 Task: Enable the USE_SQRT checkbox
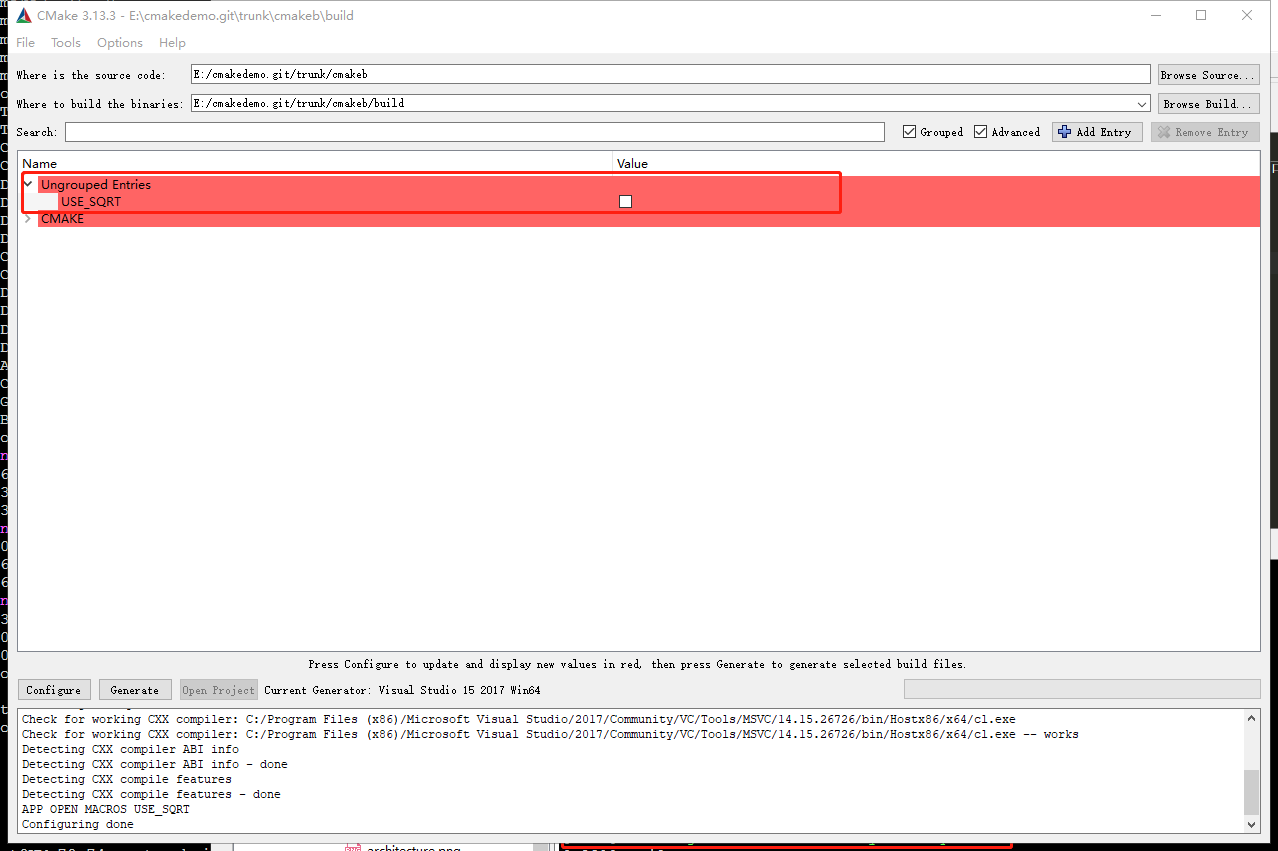626,202
